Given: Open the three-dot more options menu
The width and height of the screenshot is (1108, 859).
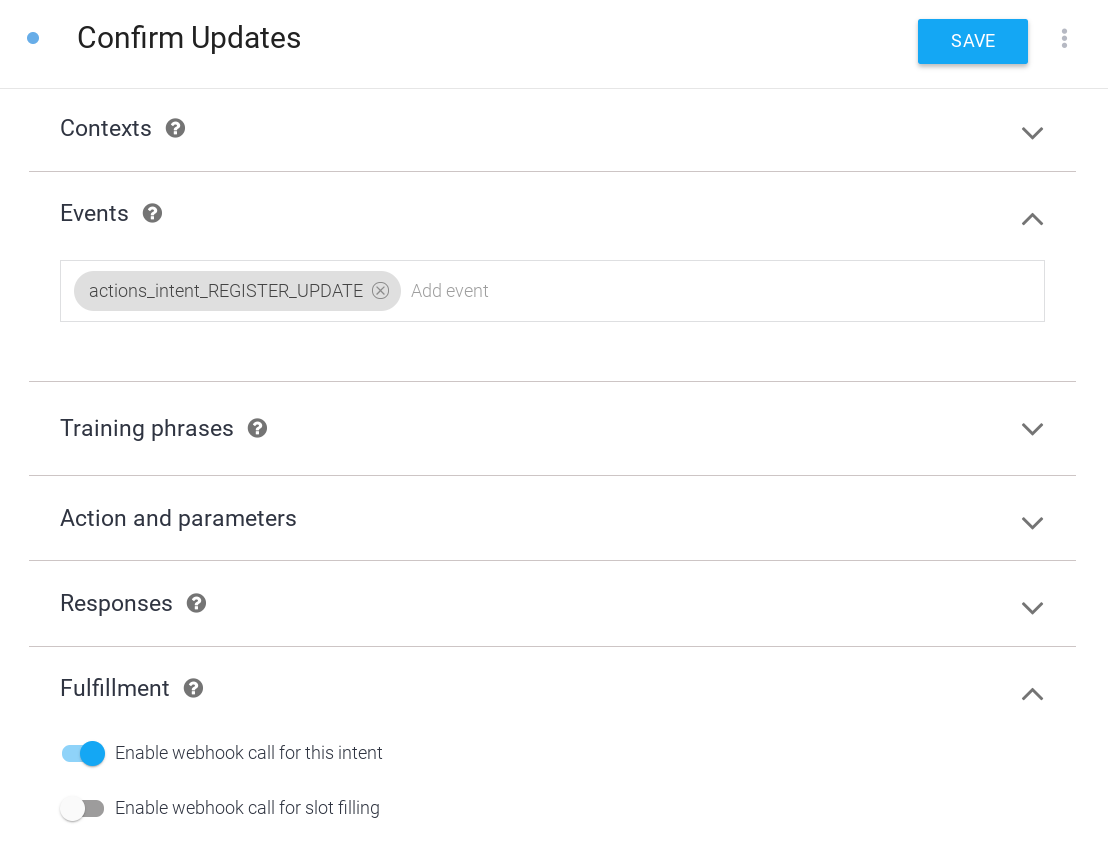Looking at the screenshot, I should (x=1064, y=39).
